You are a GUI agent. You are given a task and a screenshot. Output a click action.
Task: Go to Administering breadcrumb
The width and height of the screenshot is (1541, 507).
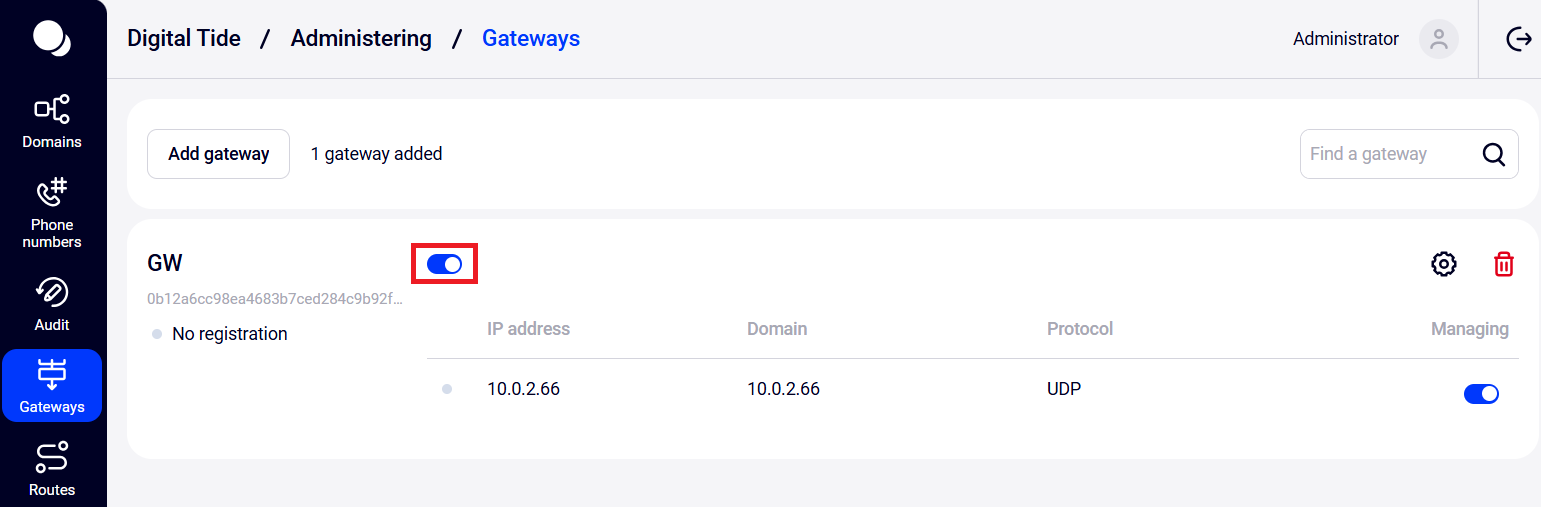click(x=361, y=39)
